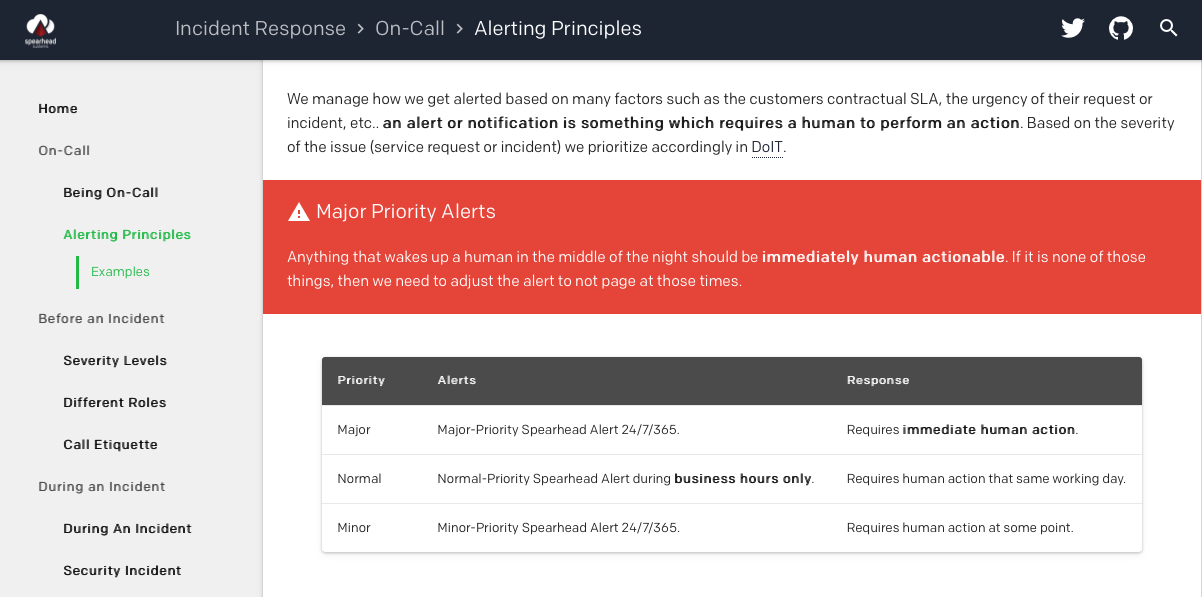This screenshot has width=1202, height=597.
Task: Click the search magnifier icon
Action: 1168,28
